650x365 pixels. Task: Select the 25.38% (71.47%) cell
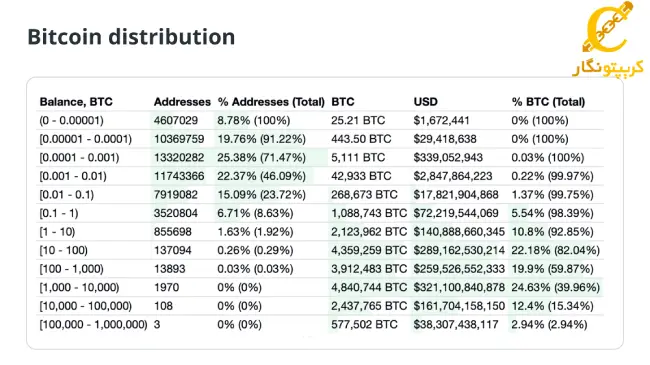click(262, 158)
